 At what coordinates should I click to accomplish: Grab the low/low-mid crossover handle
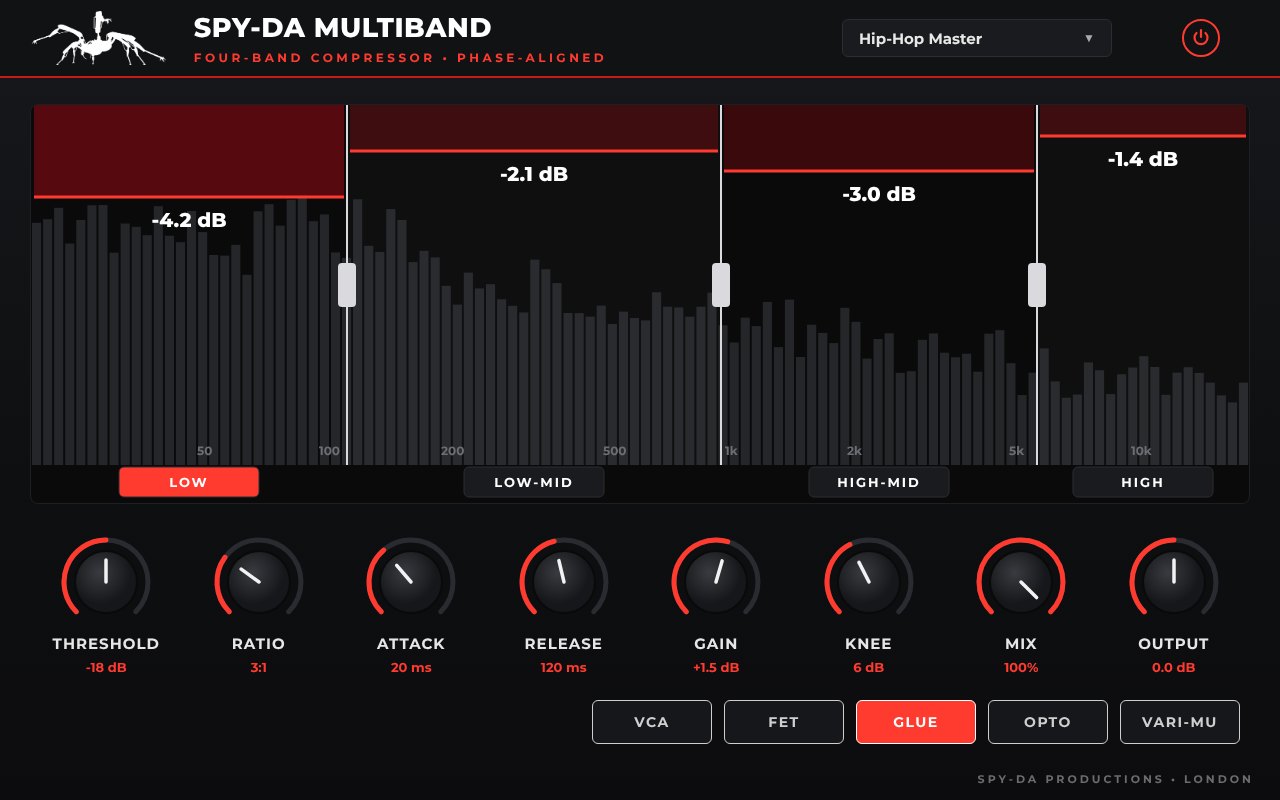pos(347,285)
